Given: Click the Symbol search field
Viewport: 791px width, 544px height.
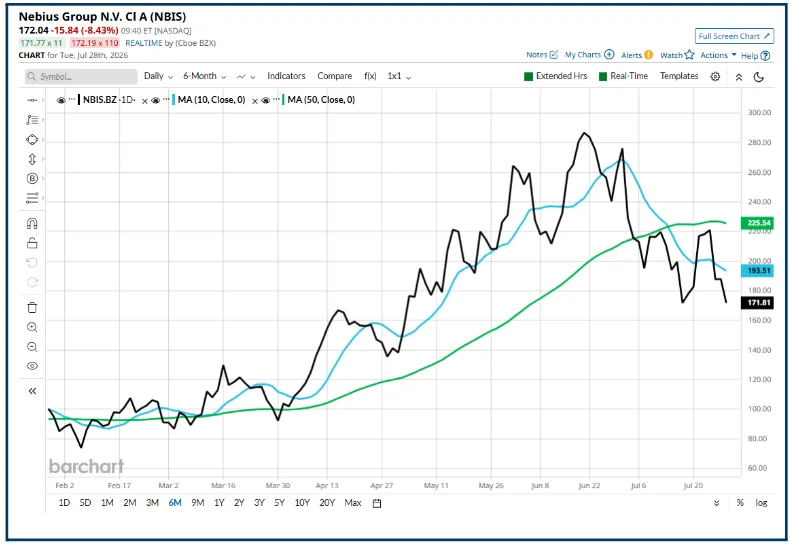Looking at the screenshot, I should pos(81,77).
